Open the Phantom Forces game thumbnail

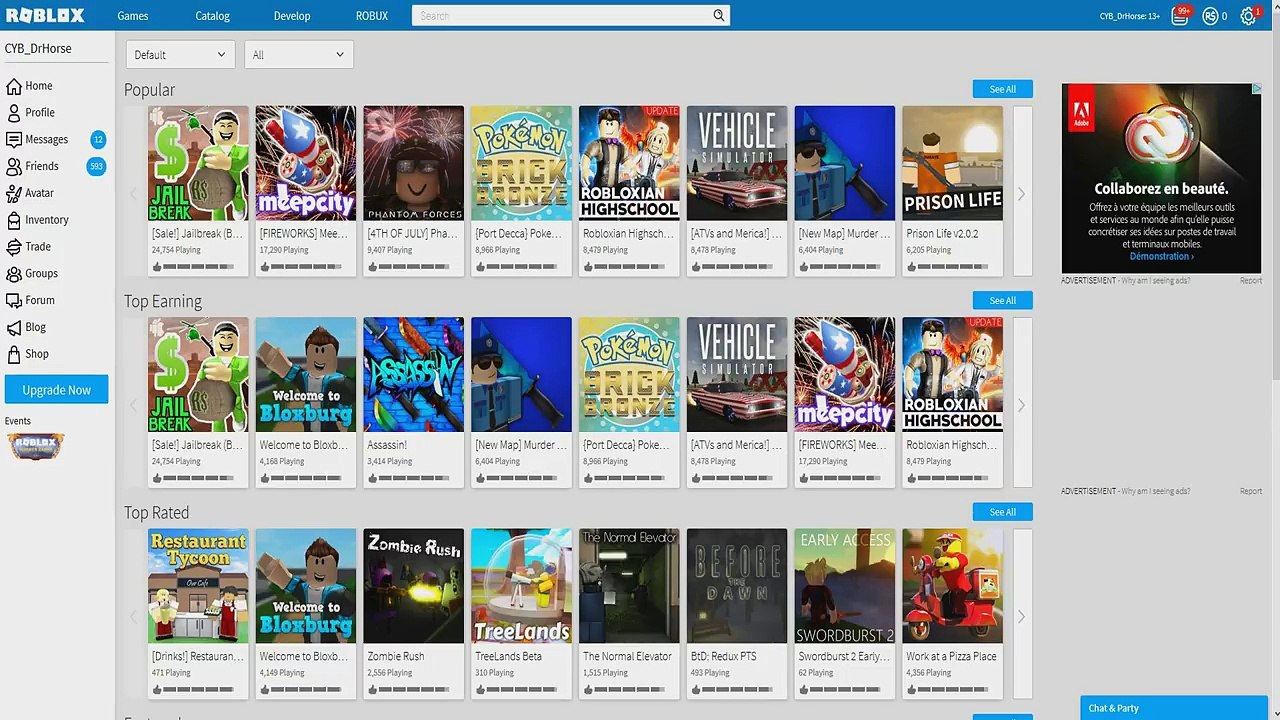click(414, 163)
